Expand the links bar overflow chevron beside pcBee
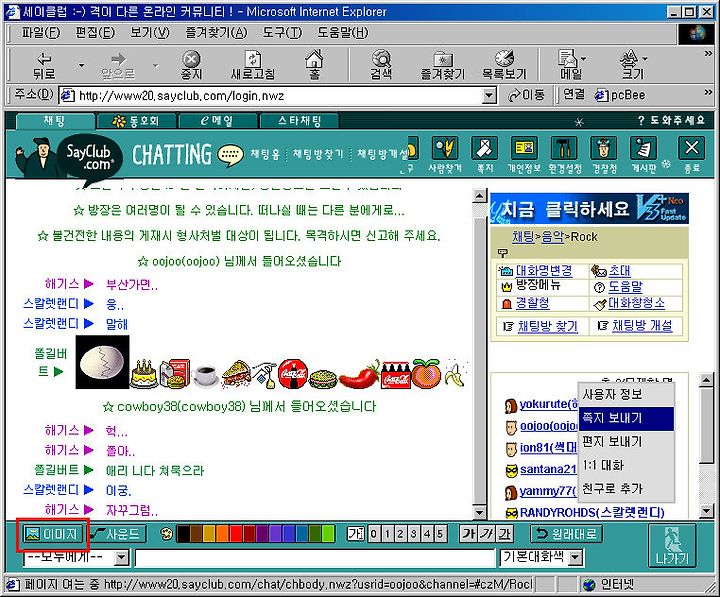This screenshot has height=597, width=720. [x=709, y=93]
